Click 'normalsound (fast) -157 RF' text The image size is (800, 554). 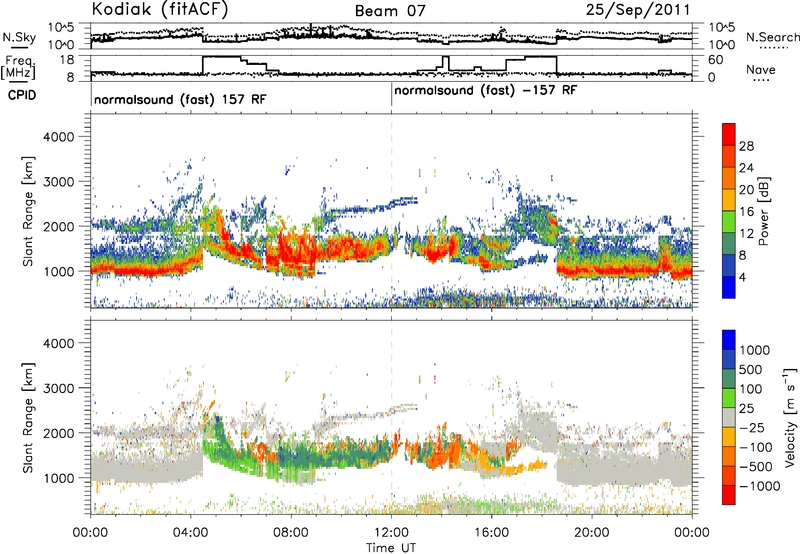(486, 91)
